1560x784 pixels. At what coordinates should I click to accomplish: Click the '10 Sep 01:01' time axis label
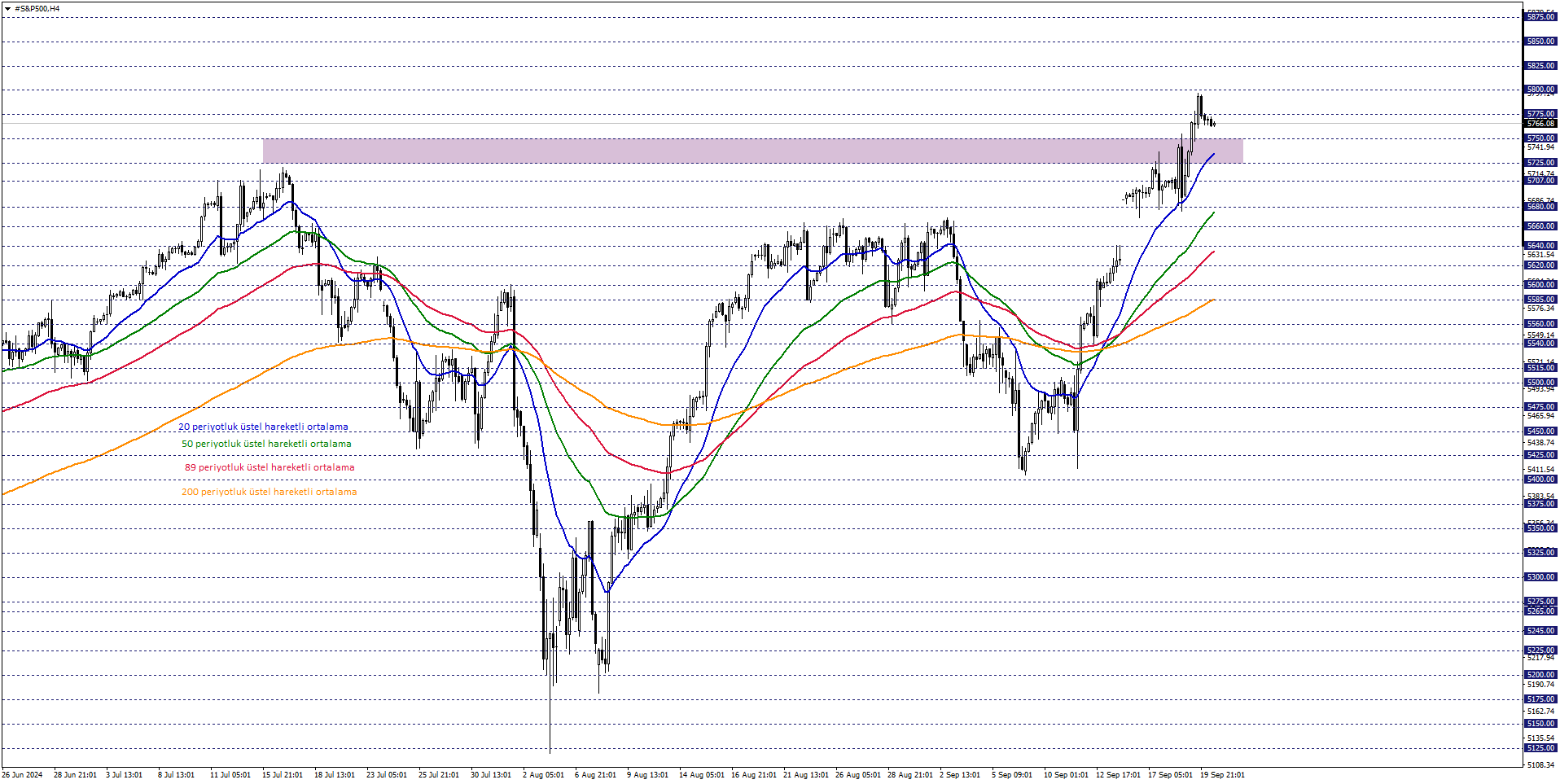click(1066, 775)
